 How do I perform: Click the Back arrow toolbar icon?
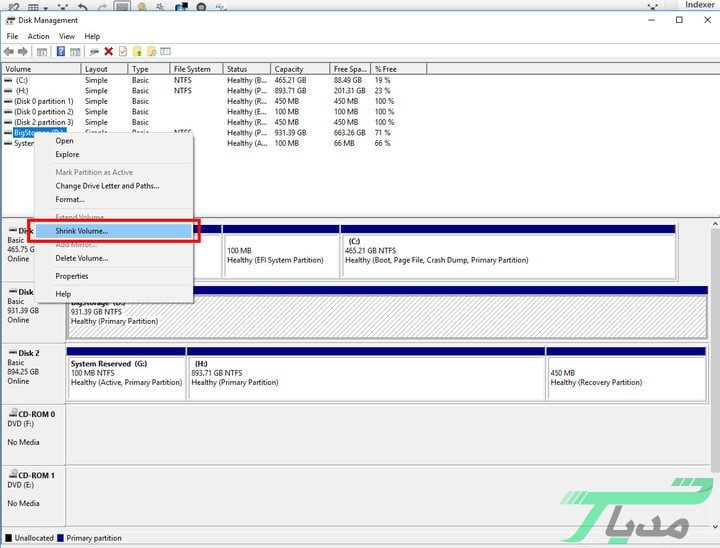click(9, 52)
